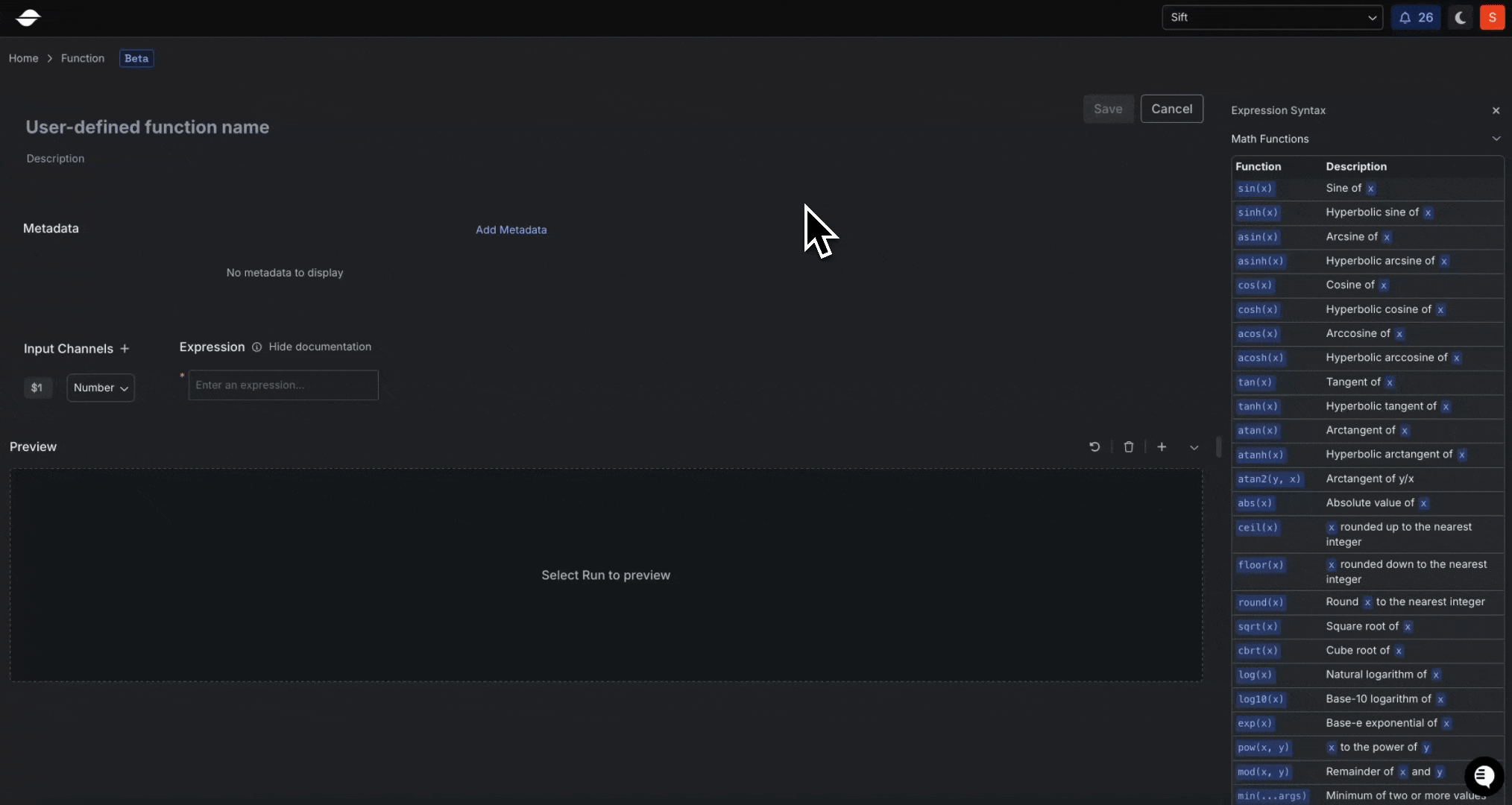Close the Expression Syntax panel
1512x805 pixels.
pyautogui.click(x=1496, y=110)
